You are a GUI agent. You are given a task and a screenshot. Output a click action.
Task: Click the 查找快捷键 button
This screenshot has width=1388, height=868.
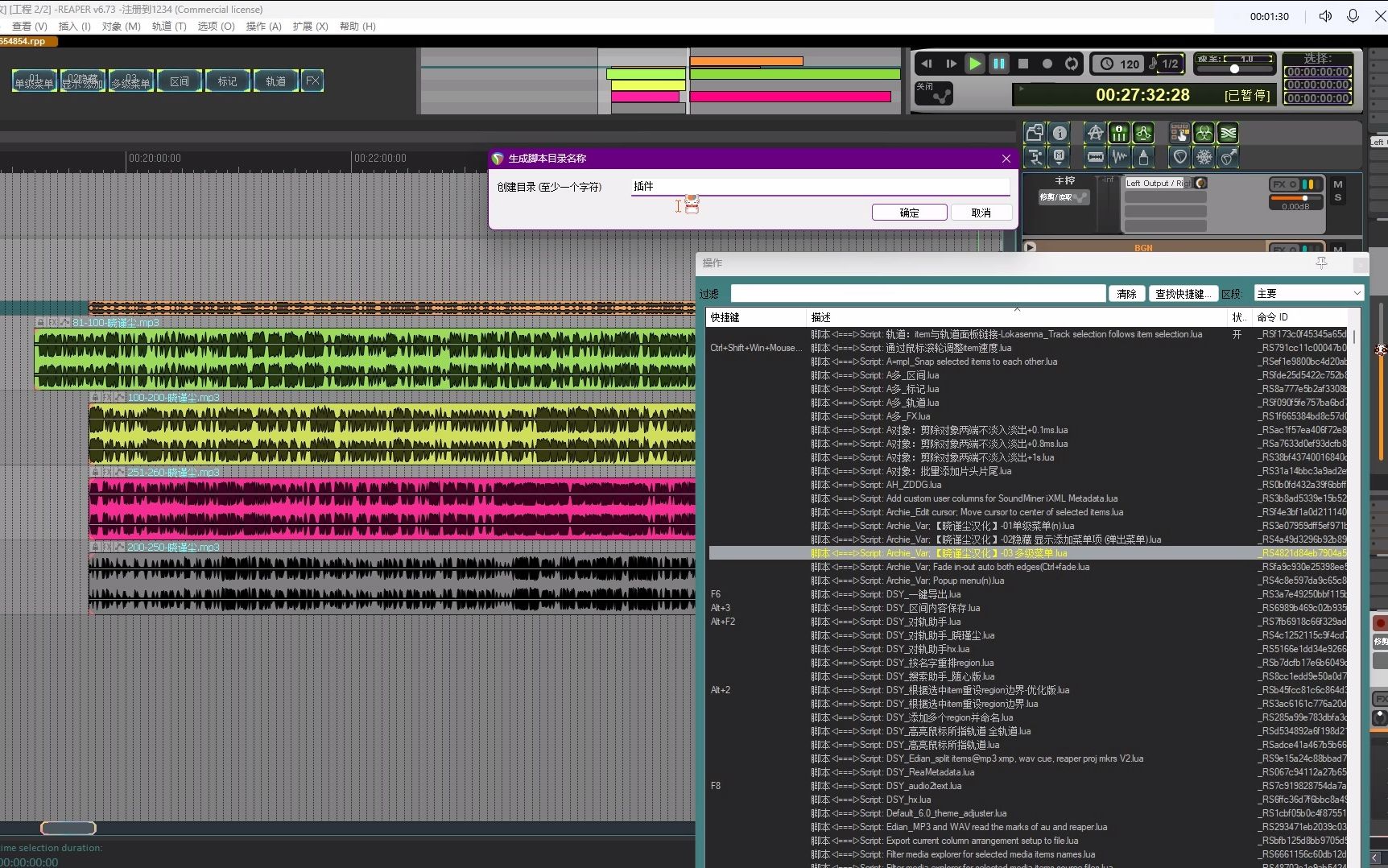(x=1183, y=294)
